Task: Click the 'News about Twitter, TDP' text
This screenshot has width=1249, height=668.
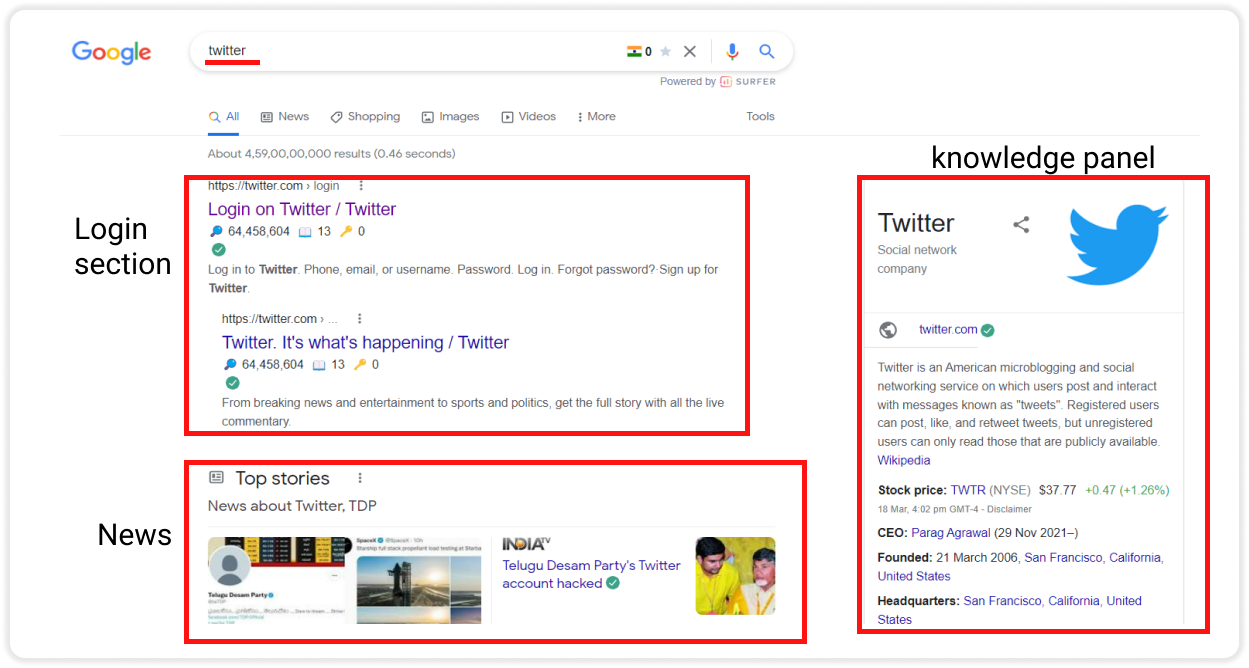Action: pyautogui.click(x=292, y=506)
